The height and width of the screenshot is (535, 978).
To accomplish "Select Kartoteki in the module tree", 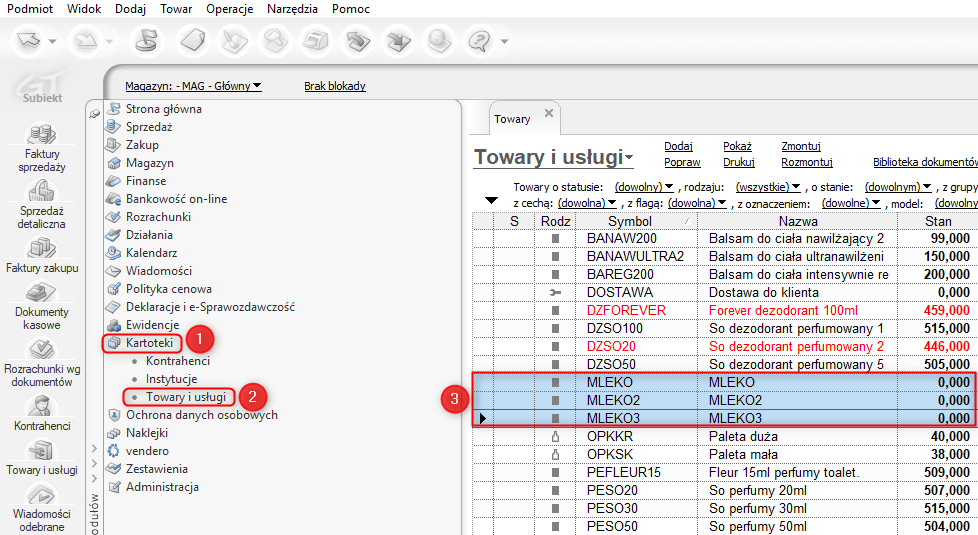I will 149,343.
